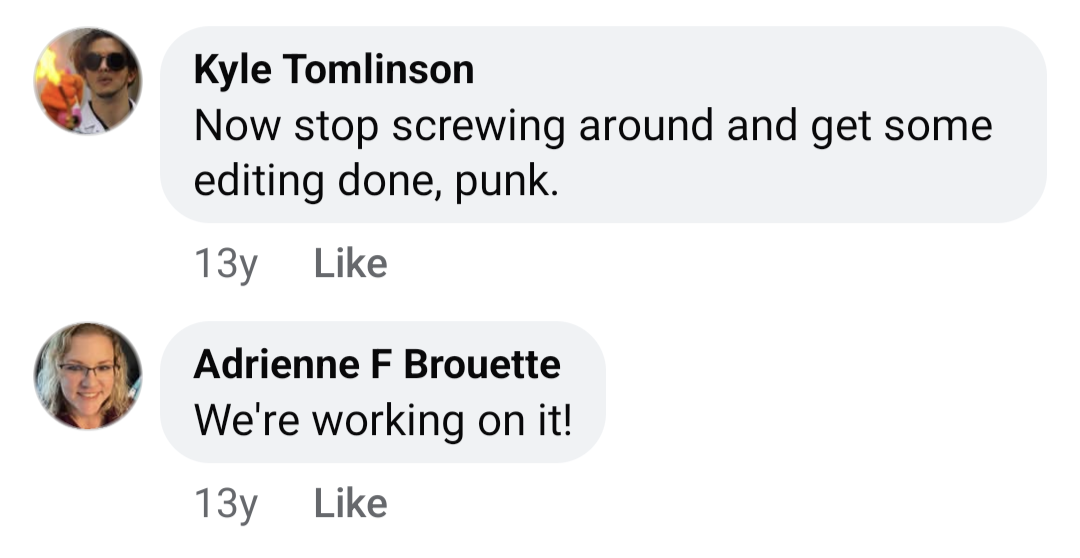
Task: Select the "Now stop screwing around" comment bubble
Action: tap(603, 125)
